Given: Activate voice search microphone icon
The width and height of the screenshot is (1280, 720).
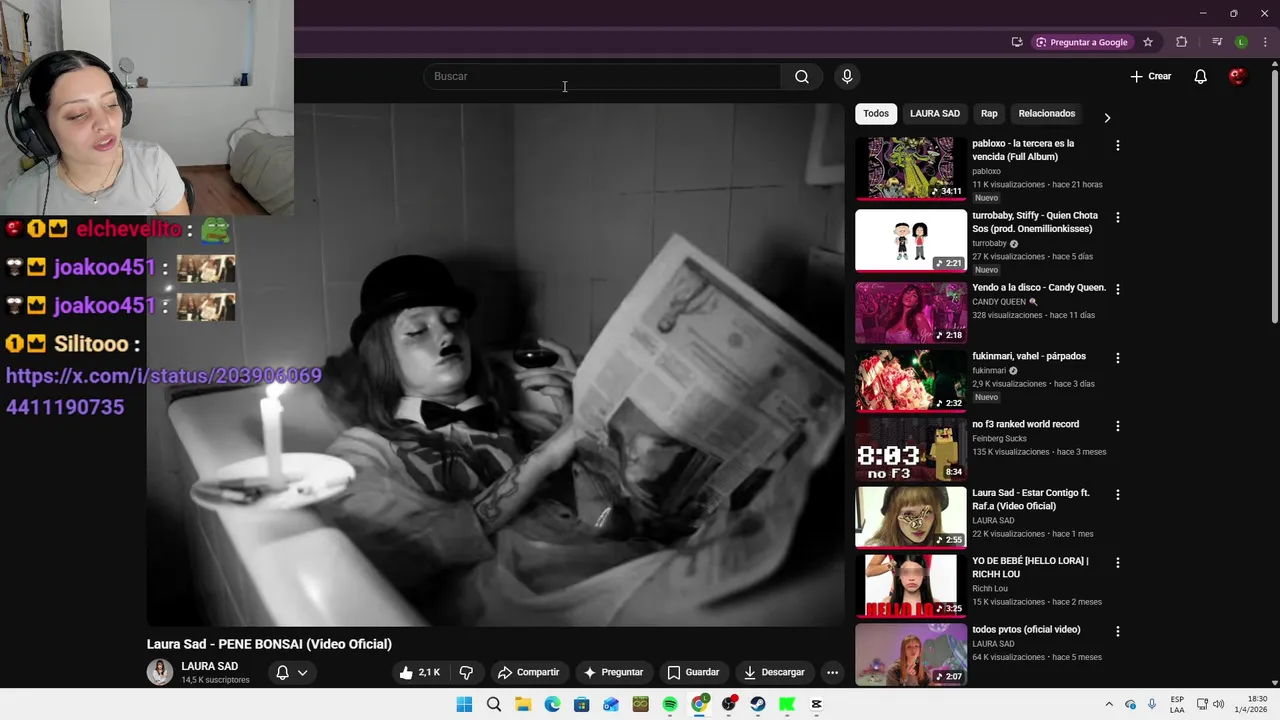Looking at the screenshot, I should click(847, 77).
